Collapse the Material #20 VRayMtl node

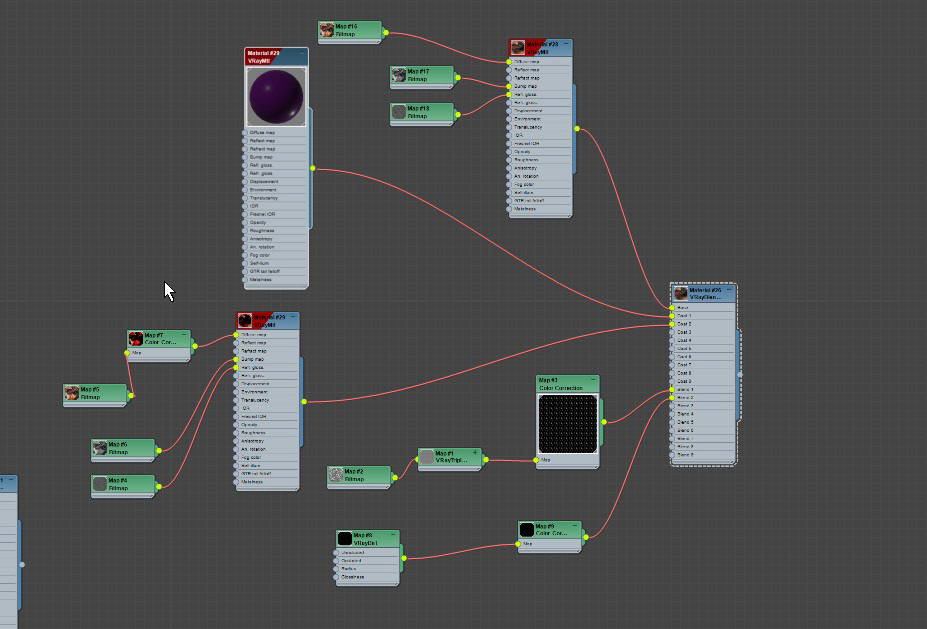(302, 53)
